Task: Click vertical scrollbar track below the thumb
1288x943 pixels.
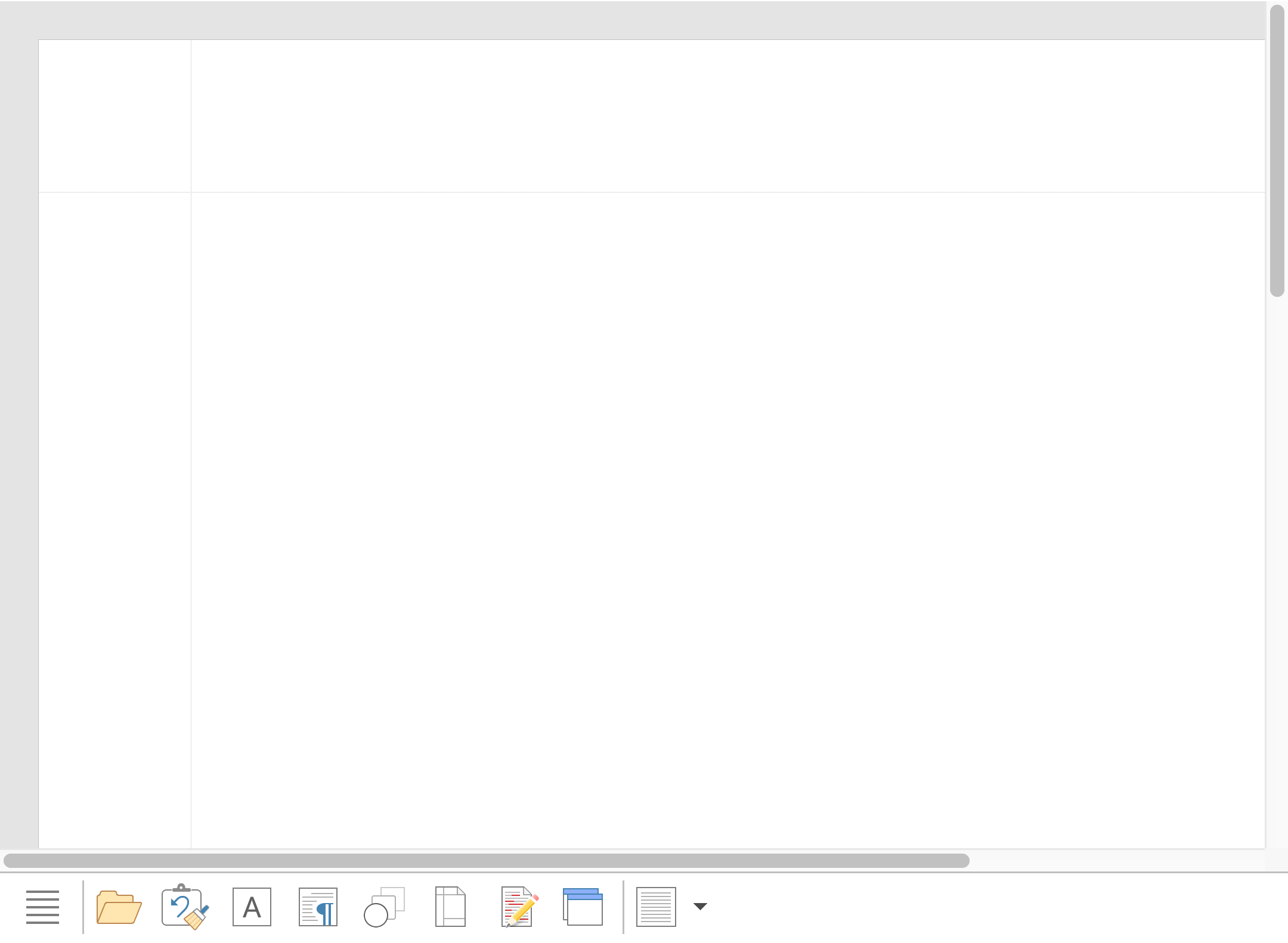Action: click(1277, 566)
